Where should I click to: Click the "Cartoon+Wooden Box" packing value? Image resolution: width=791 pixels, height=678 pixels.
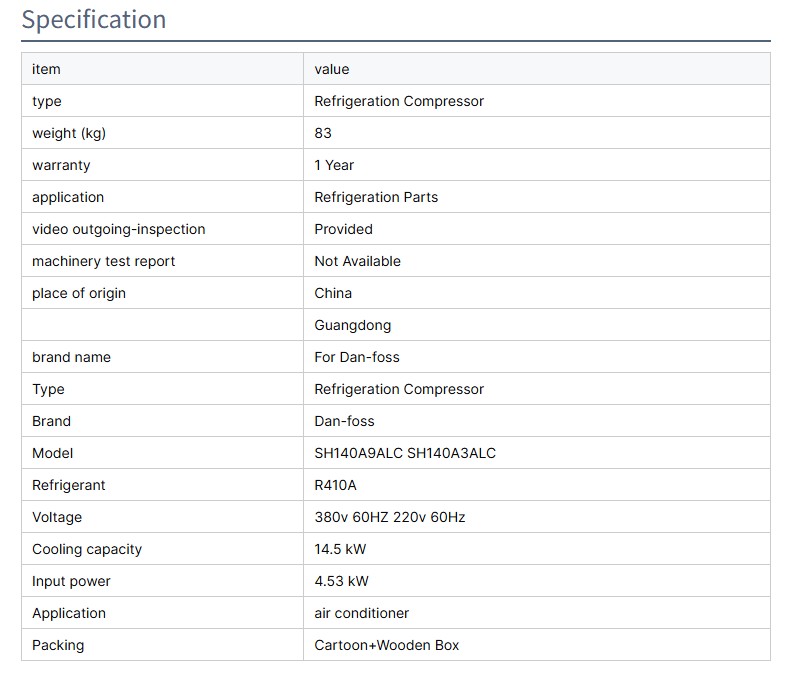[x=387, y=645]
